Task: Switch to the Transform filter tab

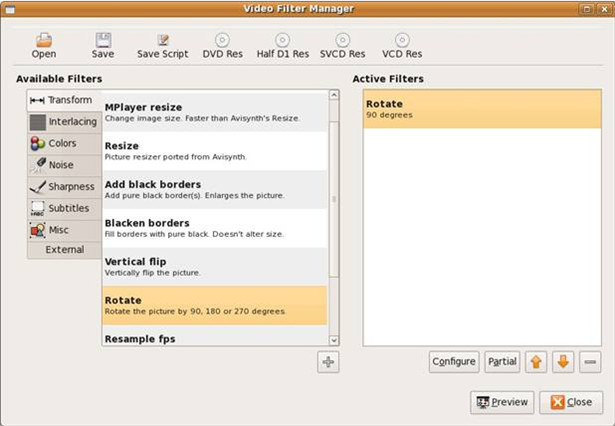Action: (x=64, y=100)
